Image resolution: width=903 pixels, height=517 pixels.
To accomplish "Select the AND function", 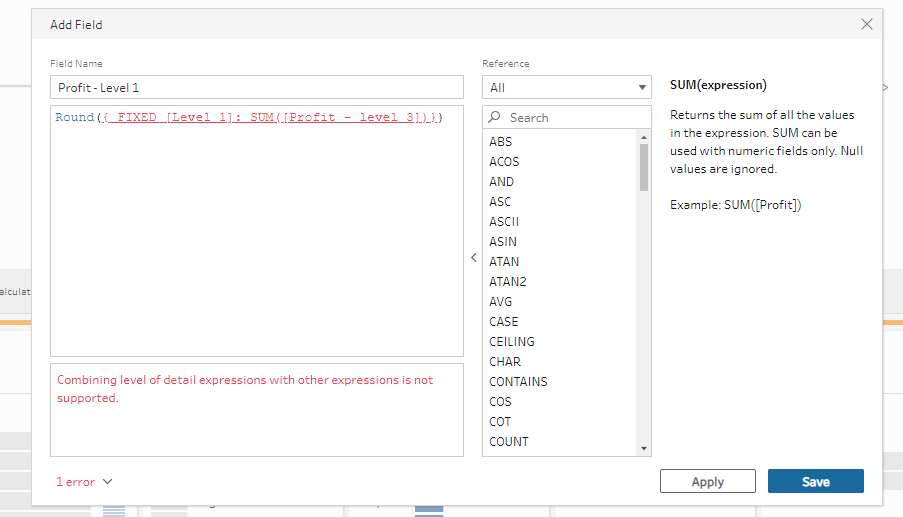I will coord(501,182).
